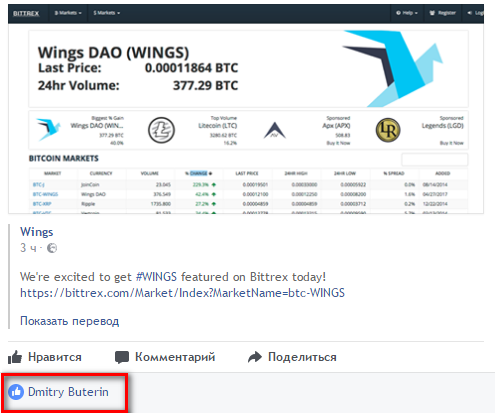495x413 pixels.
Task: Open the BTC-WINGS market link
Action: coord(45,194)
